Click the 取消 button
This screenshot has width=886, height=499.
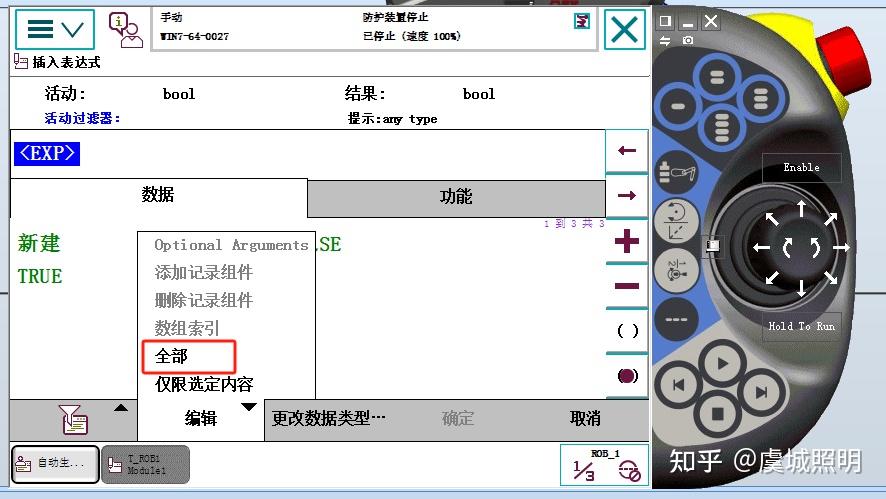[x=585, y=419]
